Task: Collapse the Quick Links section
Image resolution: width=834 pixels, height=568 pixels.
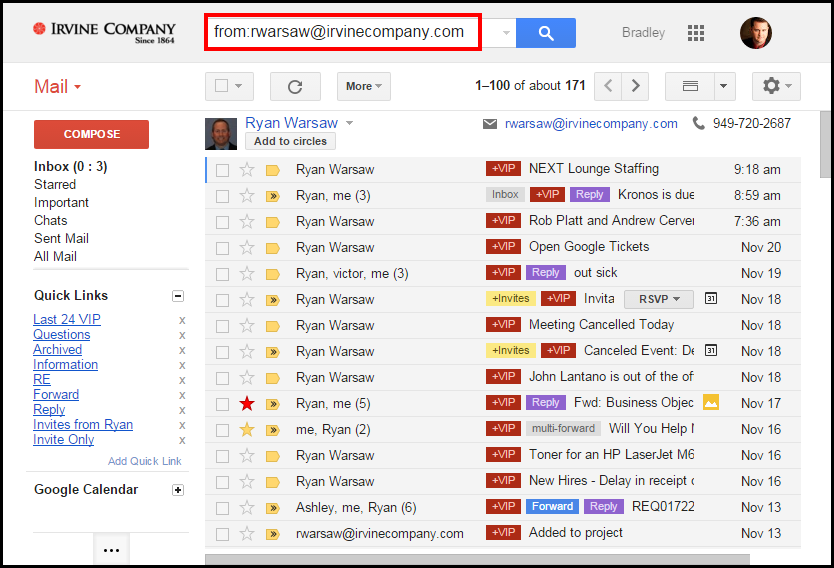Action: coord(178,296)
